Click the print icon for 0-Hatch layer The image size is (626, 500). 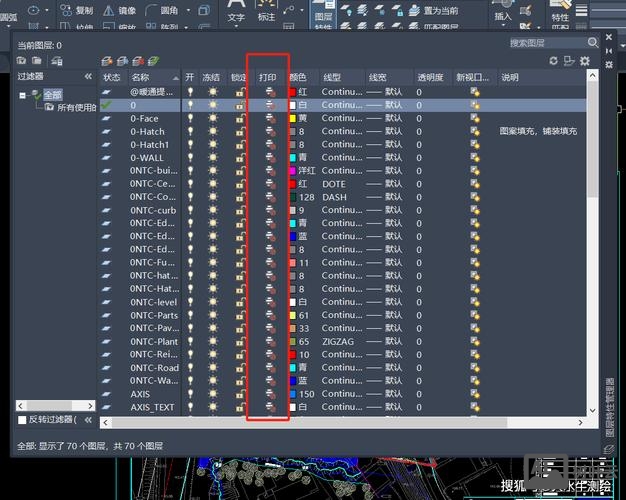[269, 131]
